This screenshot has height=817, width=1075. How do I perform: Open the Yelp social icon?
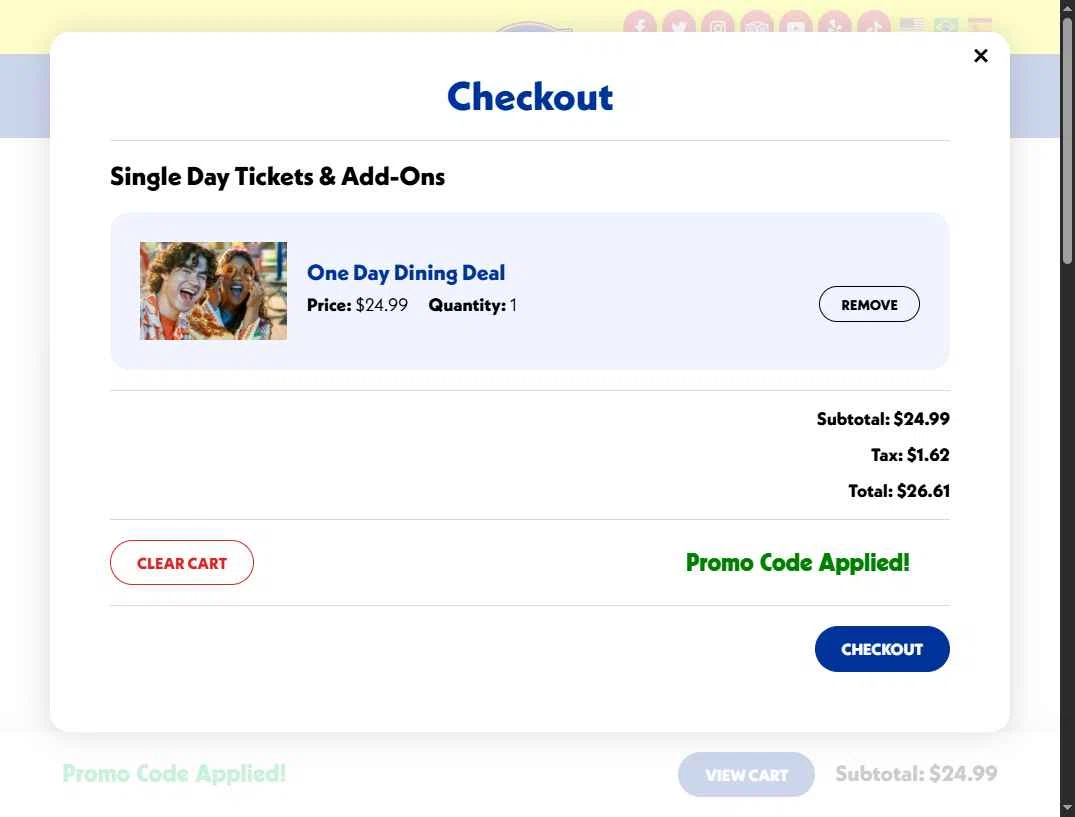(835, 26)
